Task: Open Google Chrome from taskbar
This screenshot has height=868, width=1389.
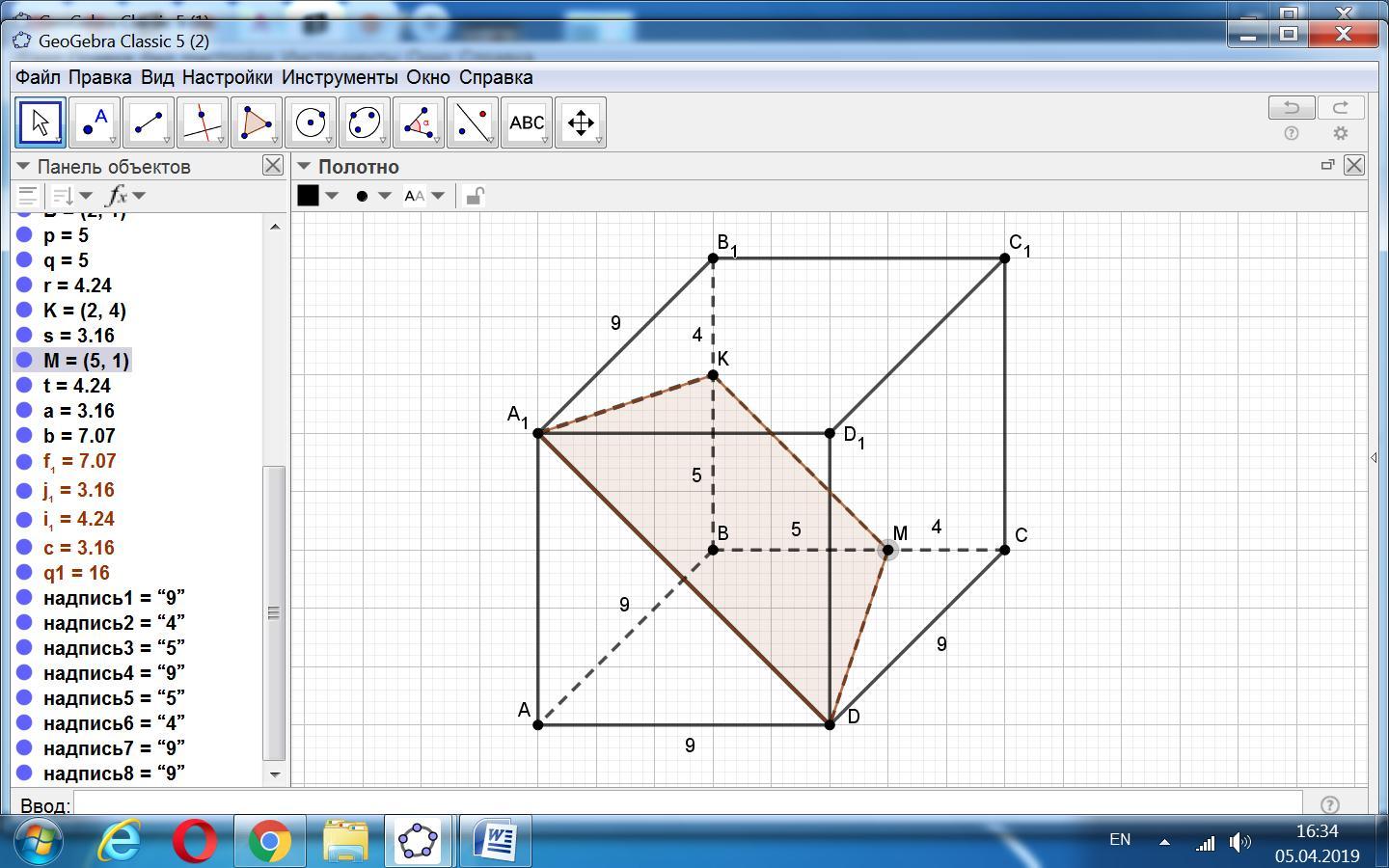Action: tap(270, 842)
